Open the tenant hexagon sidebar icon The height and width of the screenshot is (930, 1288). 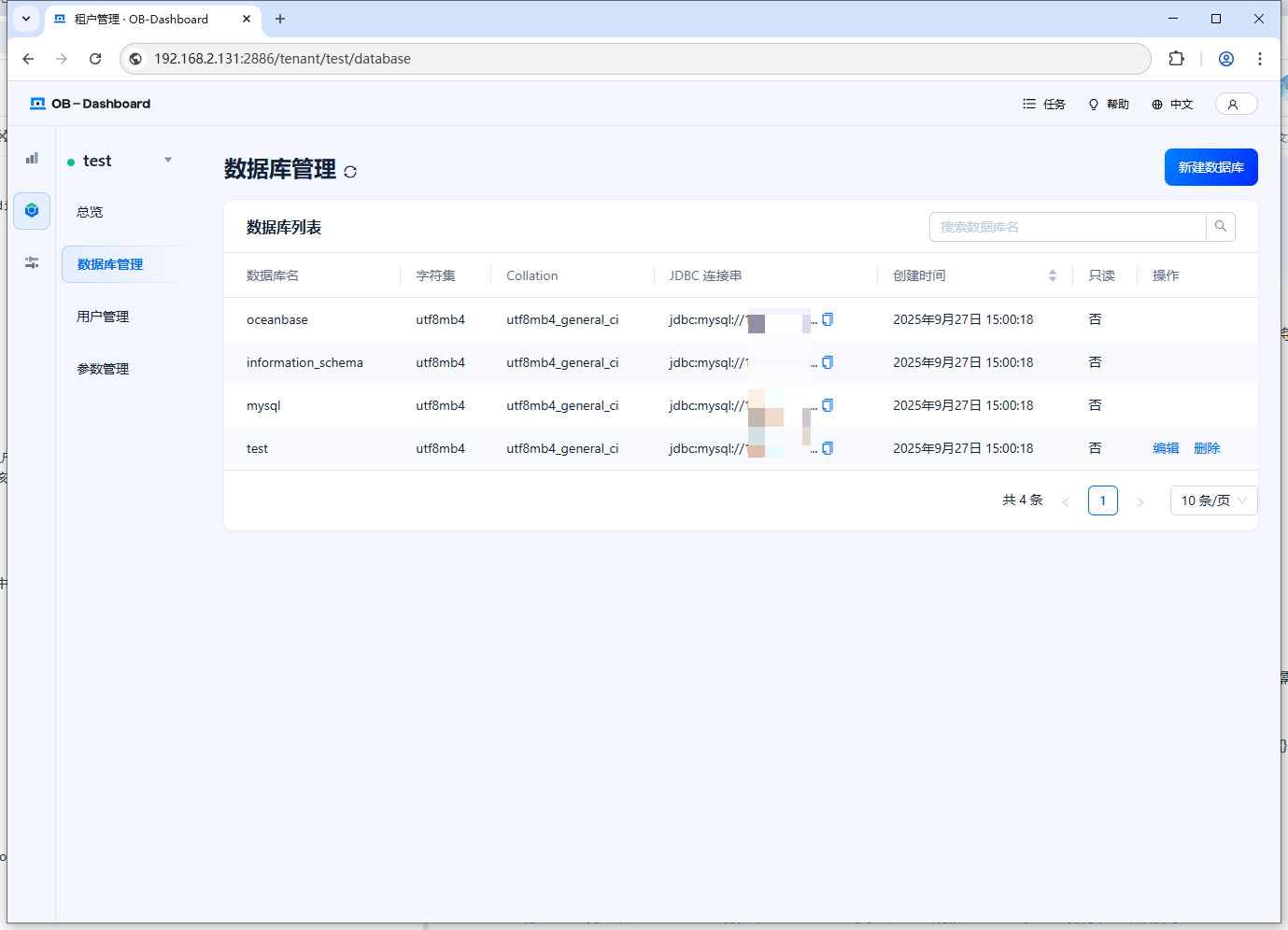click(x=32, y=211)
